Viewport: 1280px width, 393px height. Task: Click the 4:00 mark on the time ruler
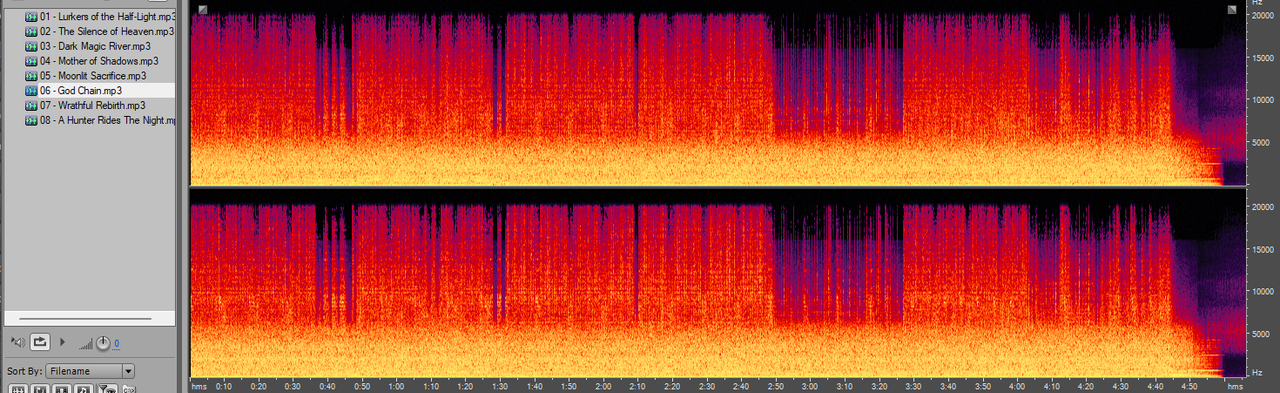coord(1017,385)
